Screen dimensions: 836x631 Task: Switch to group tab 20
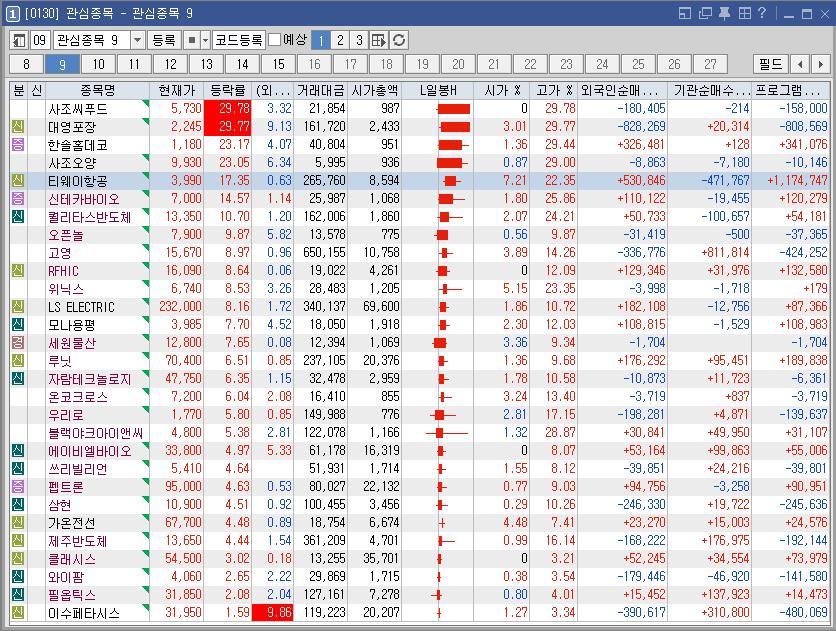pyautogui.click(x=459, y=64)
